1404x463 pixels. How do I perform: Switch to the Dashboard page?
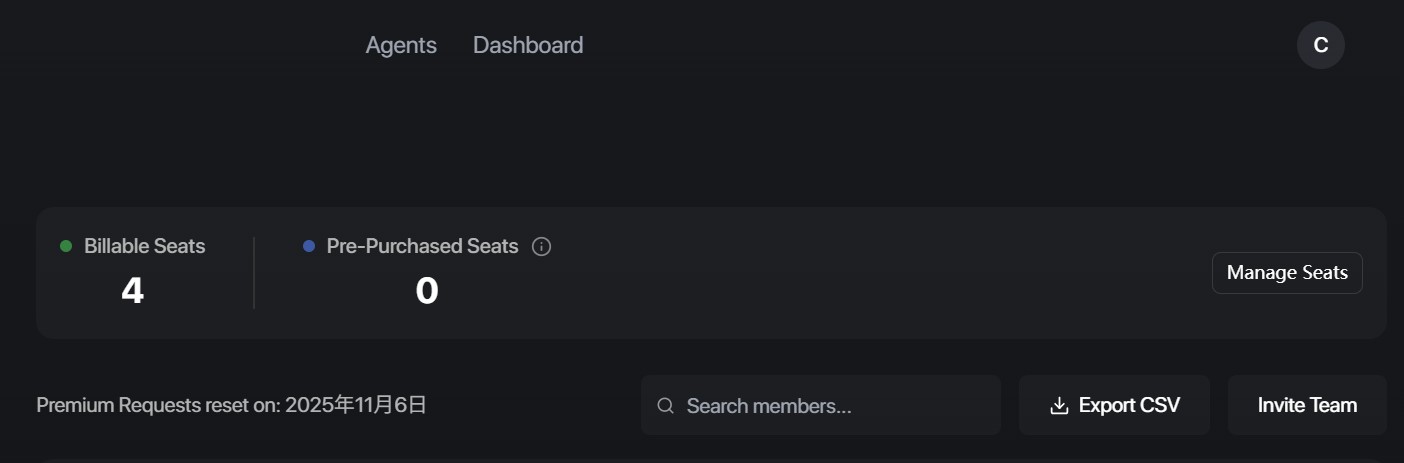(528, 45)
